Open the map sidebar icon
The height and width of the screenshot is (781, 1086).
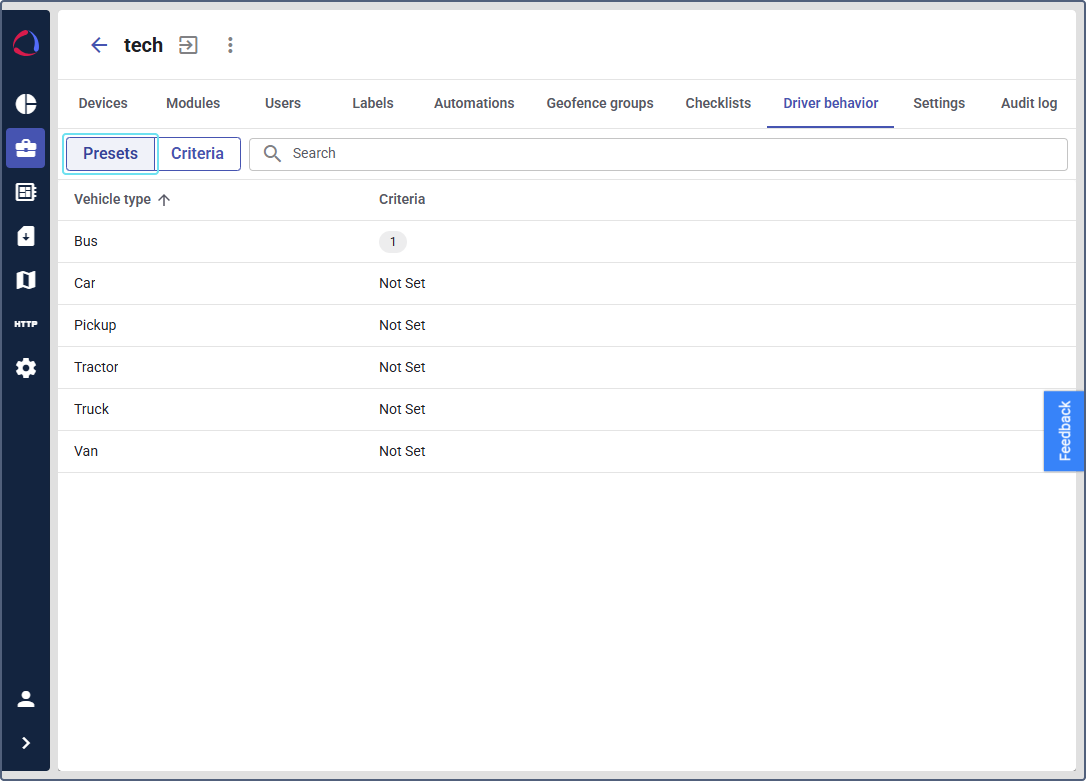pos(26,280)
